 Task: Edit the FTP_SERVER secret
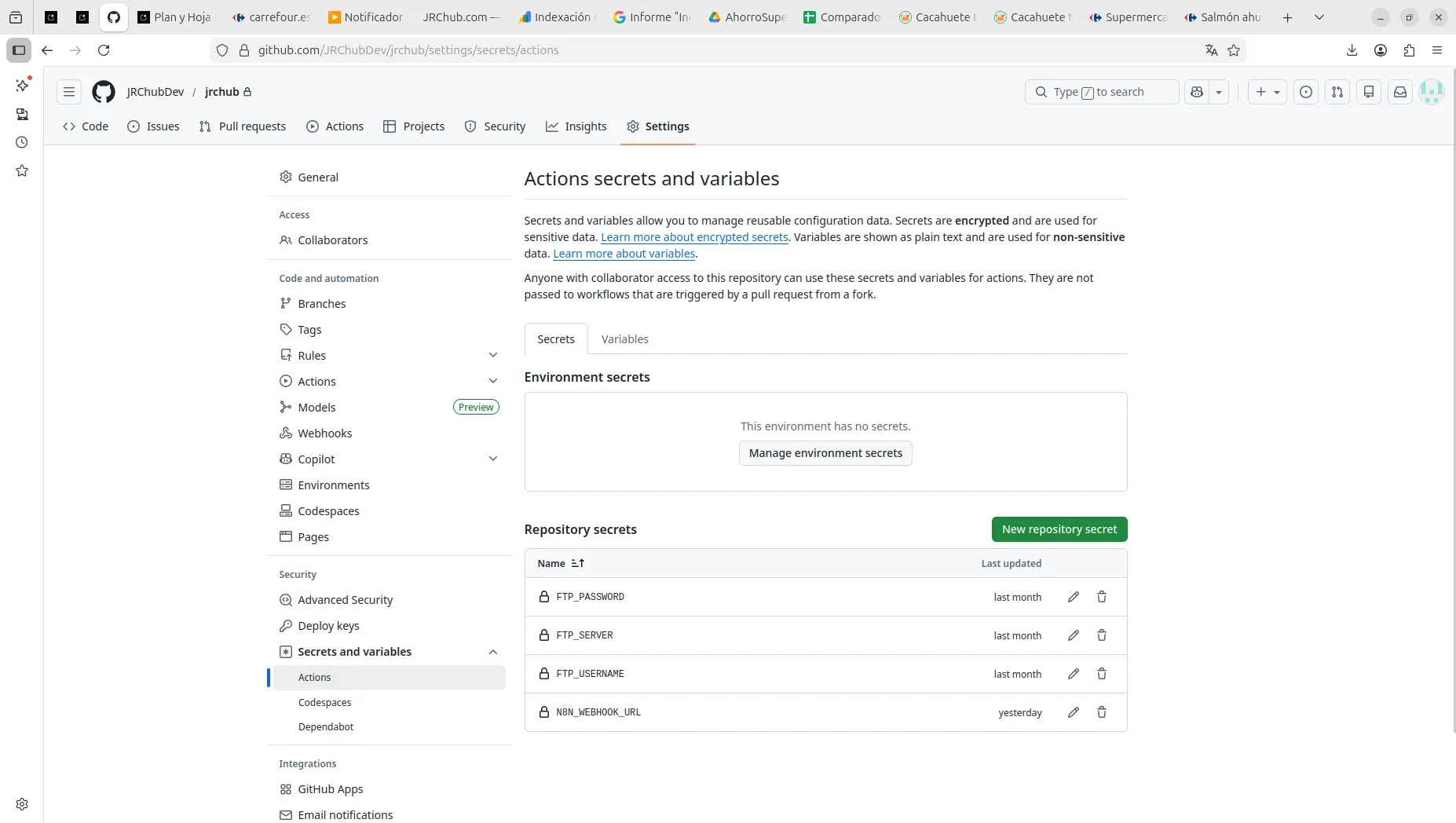1074,635
